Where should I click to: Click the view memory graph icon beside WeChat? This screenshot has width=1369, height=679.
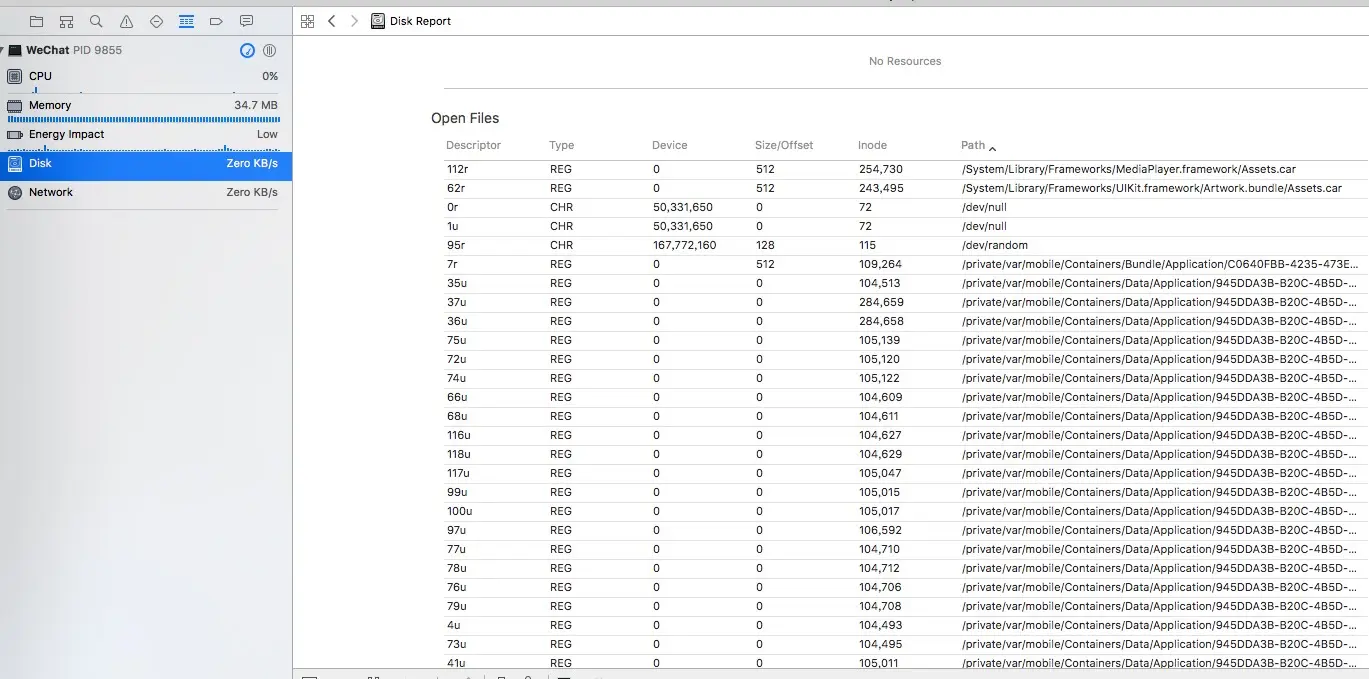(x=269, y=50)
